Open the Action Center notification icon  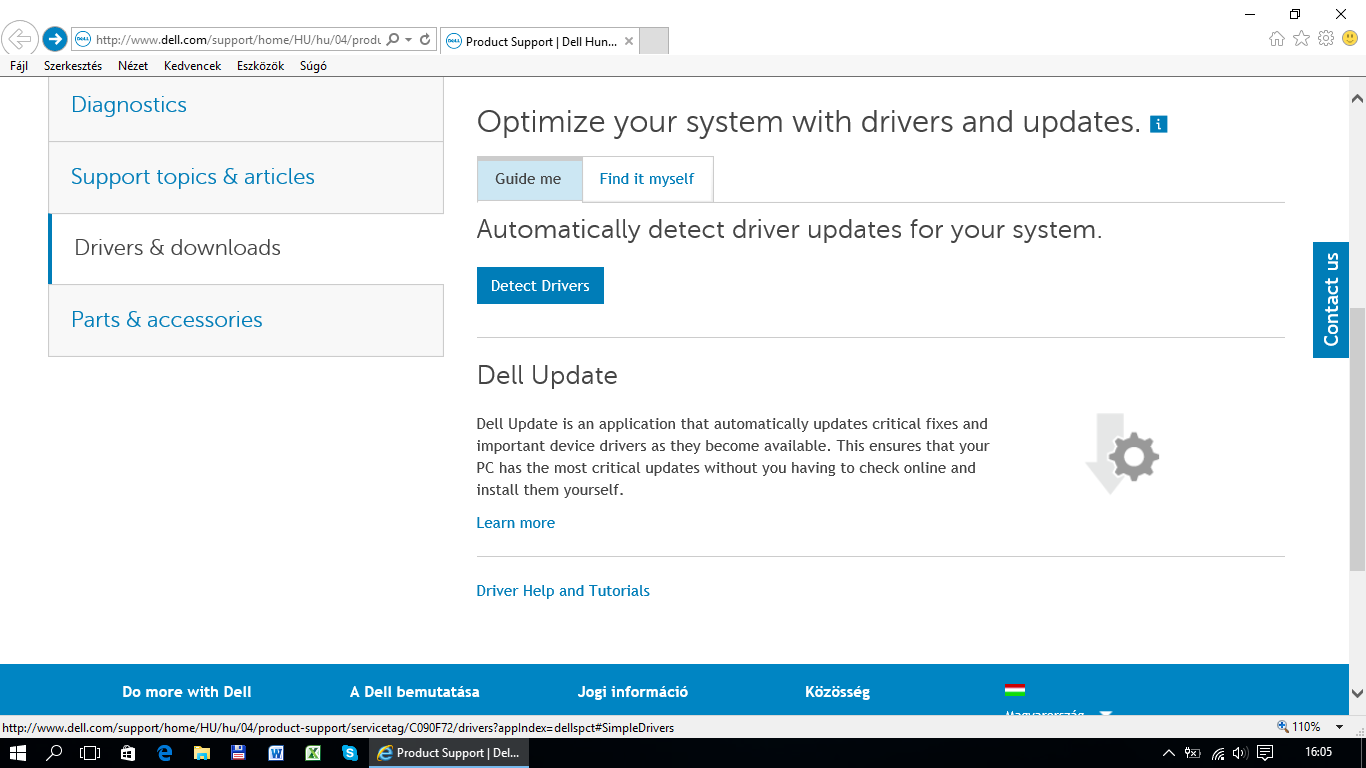[x=1265, y=753]
